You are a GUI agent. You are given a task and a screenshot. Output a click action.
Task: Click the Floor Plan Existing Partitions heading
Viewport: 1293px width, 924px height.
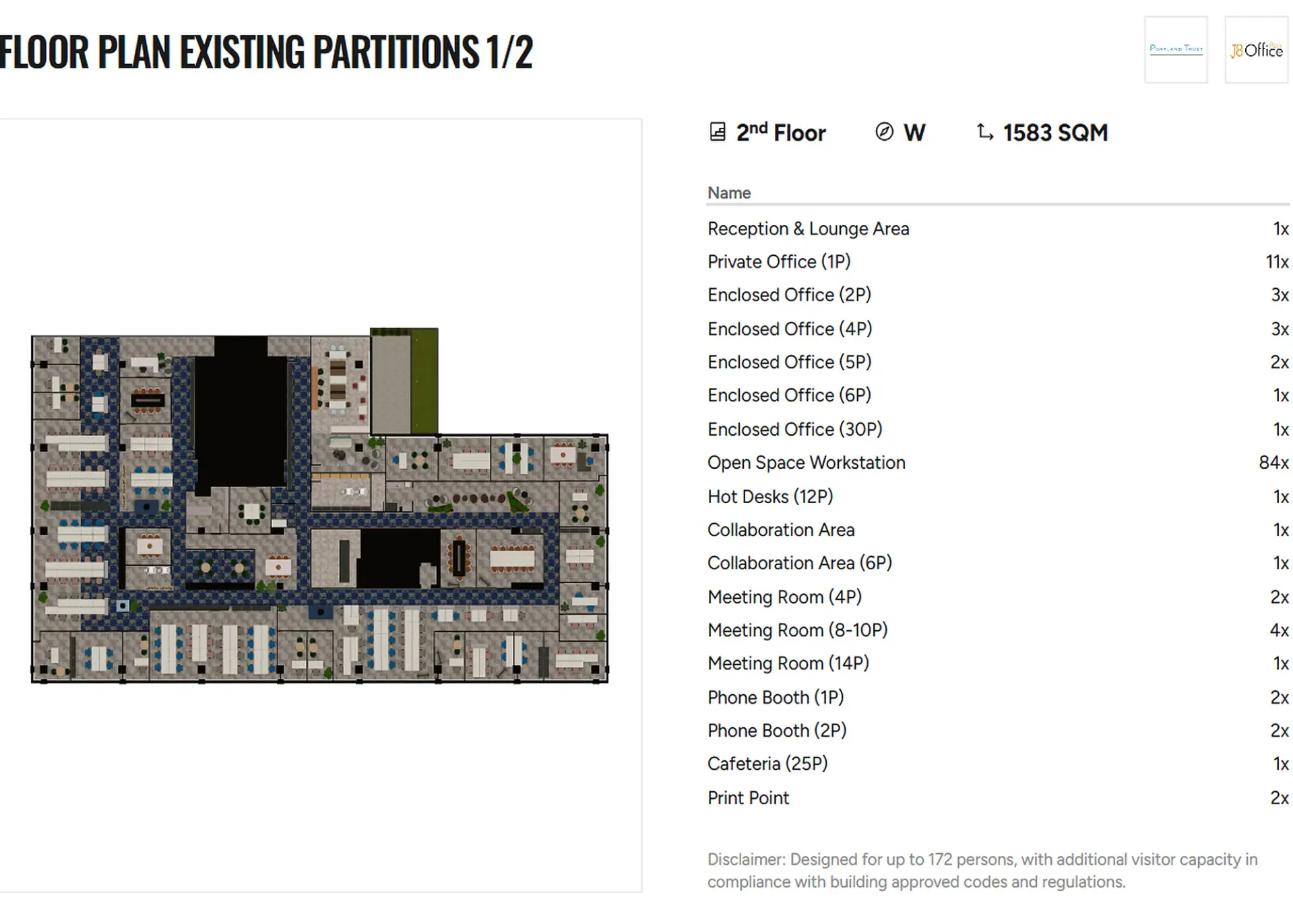pyautogui.click(x=266, y=52)
